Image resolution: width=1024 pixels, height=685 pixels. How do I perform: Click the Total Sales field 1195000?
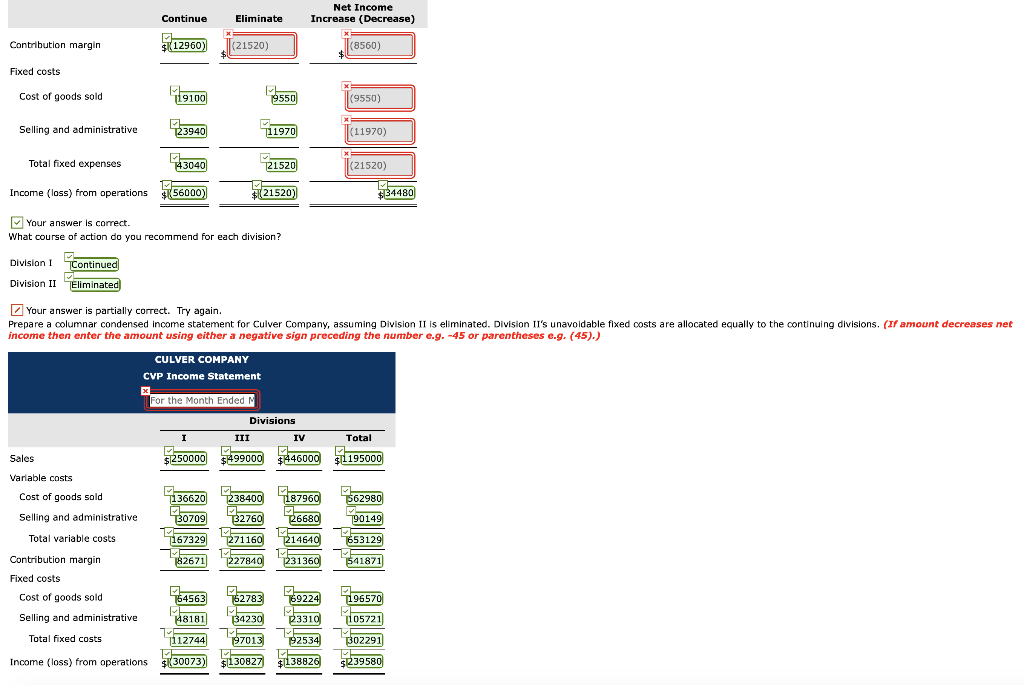[361, 459]
